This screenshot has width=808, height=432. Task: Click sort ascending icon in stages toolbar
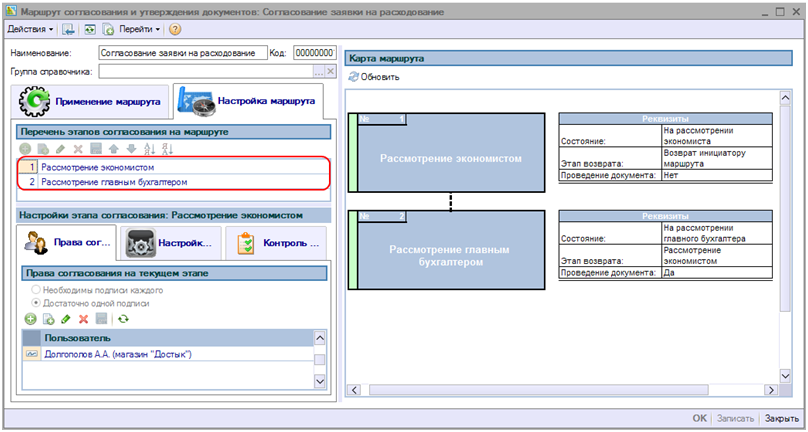[151, 148]
